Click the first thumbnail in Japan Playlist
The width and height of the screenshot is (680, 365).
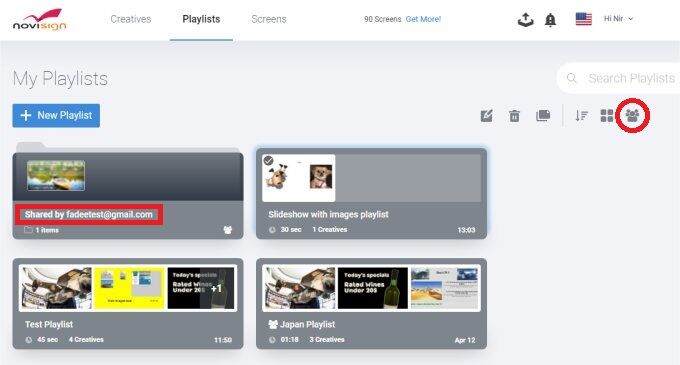click(x=300, y=288)
